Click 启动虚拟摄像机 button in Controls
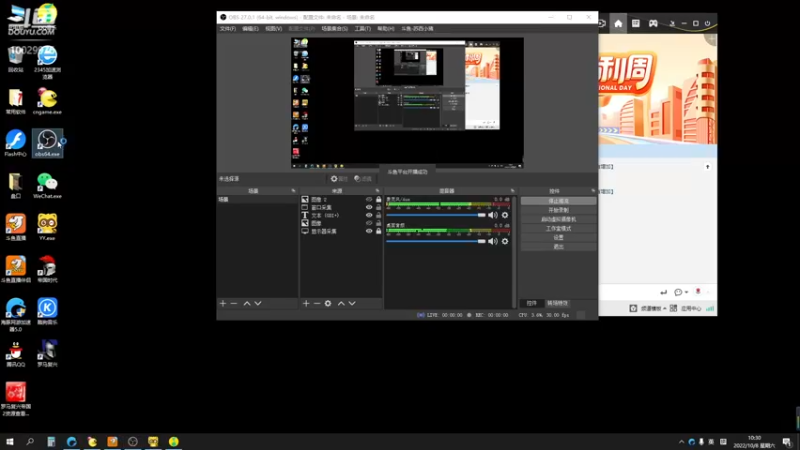Screen dimensions: 800x450 (x=559, y=219)
